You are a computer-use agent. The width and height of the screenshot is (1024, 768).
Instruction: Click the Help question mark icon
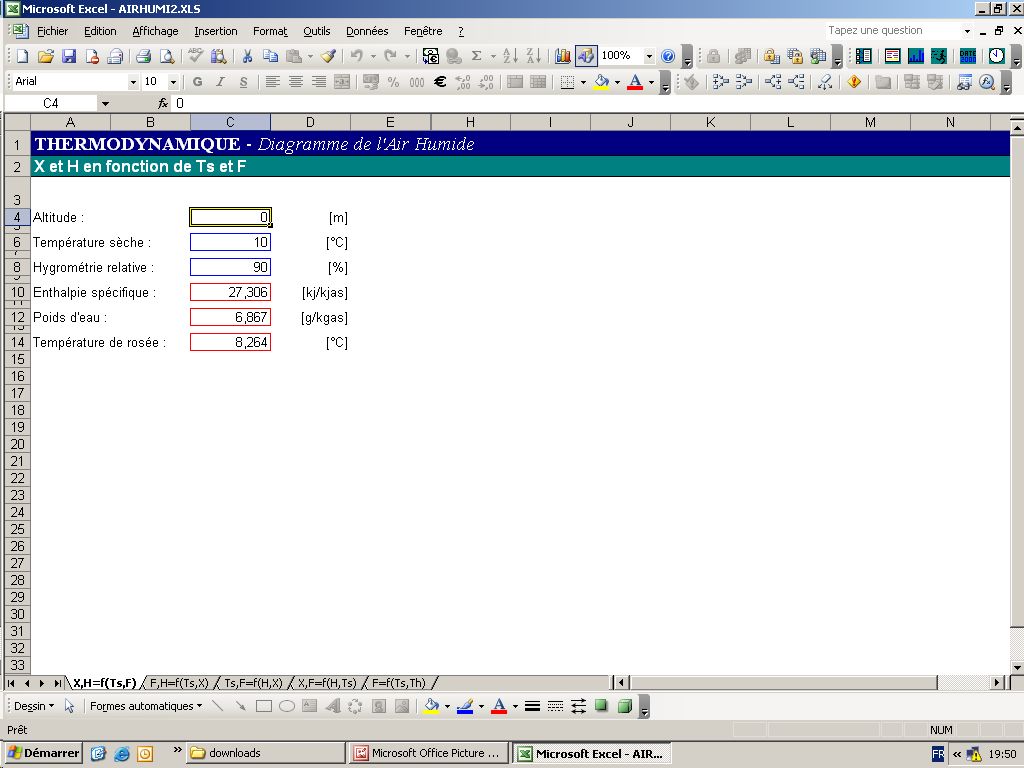point(667,56)
